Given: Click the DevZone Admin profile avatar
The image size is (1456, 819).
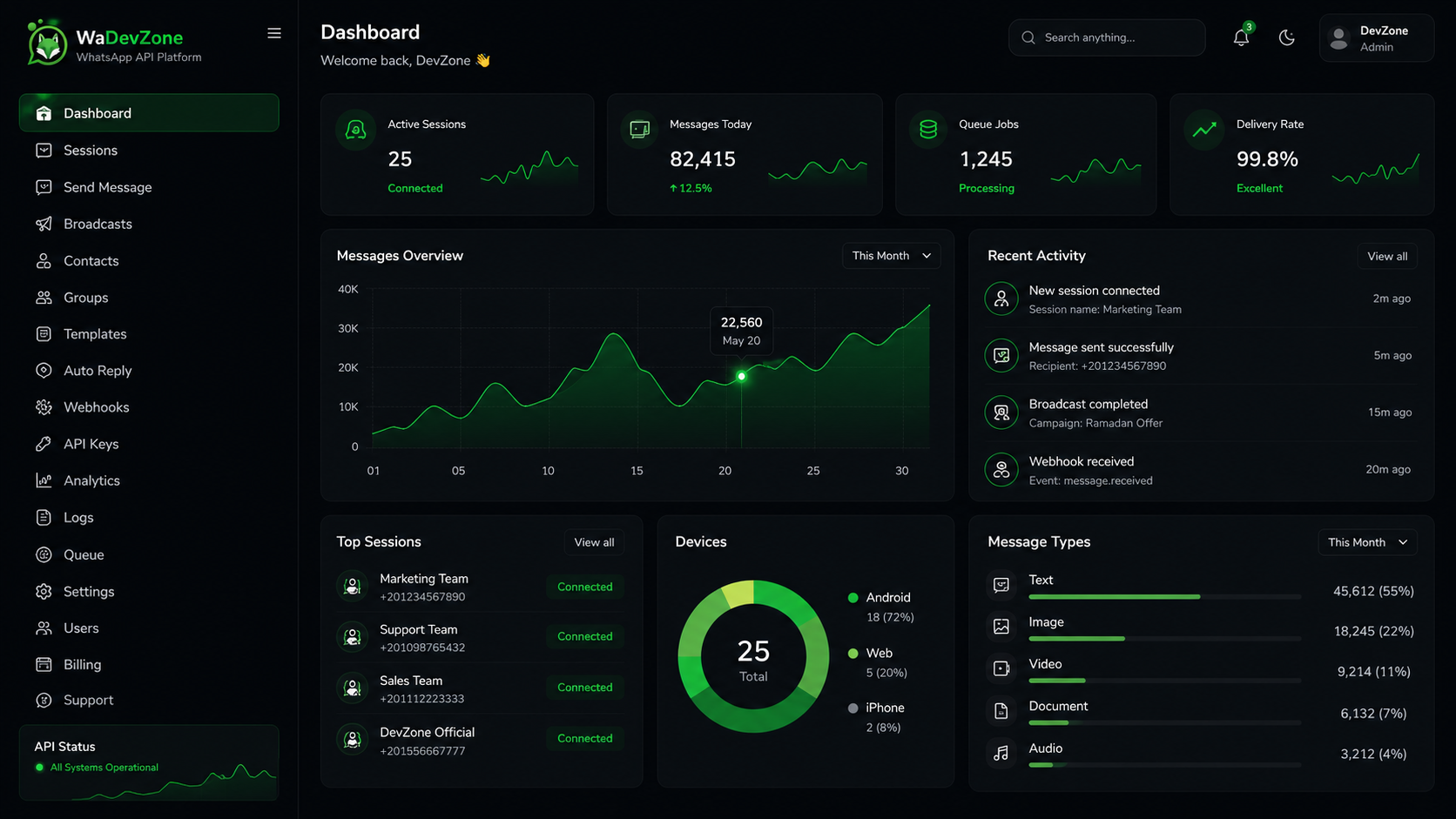Looking at the screenshot, I should click(x=1339, y=38).
